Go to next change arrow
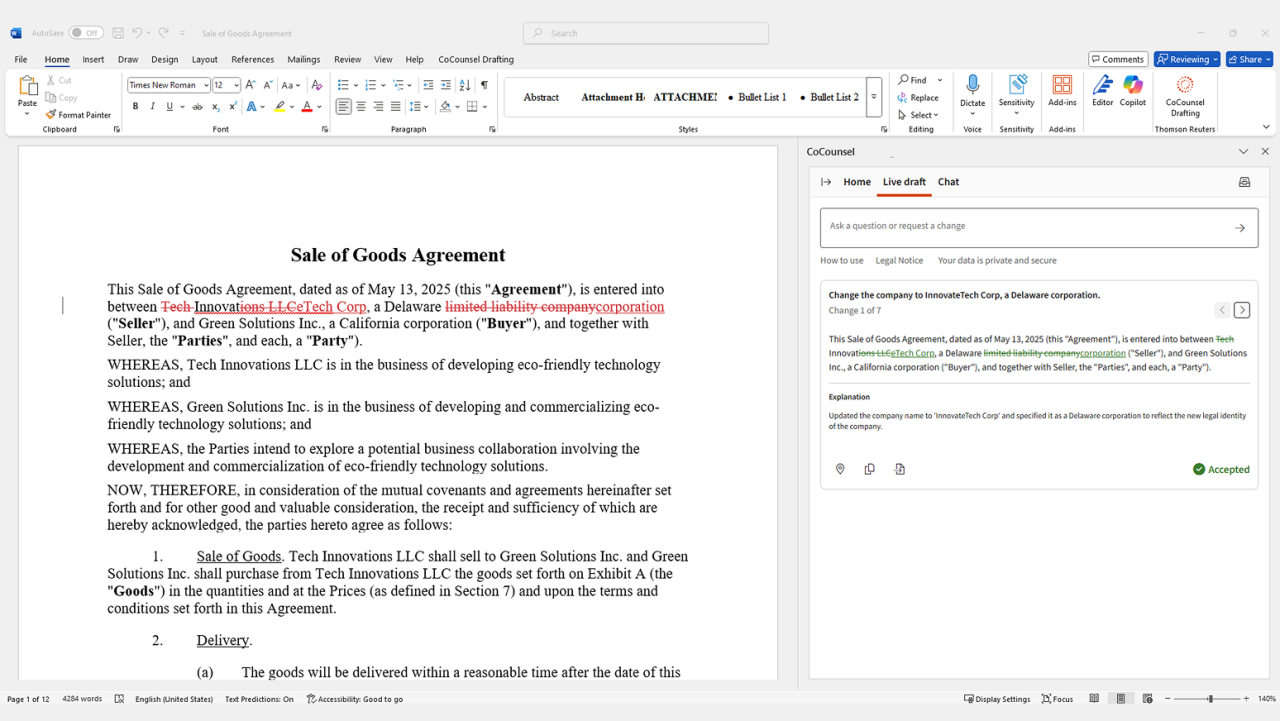The image size is (1280, 721). pos(1242,310)
